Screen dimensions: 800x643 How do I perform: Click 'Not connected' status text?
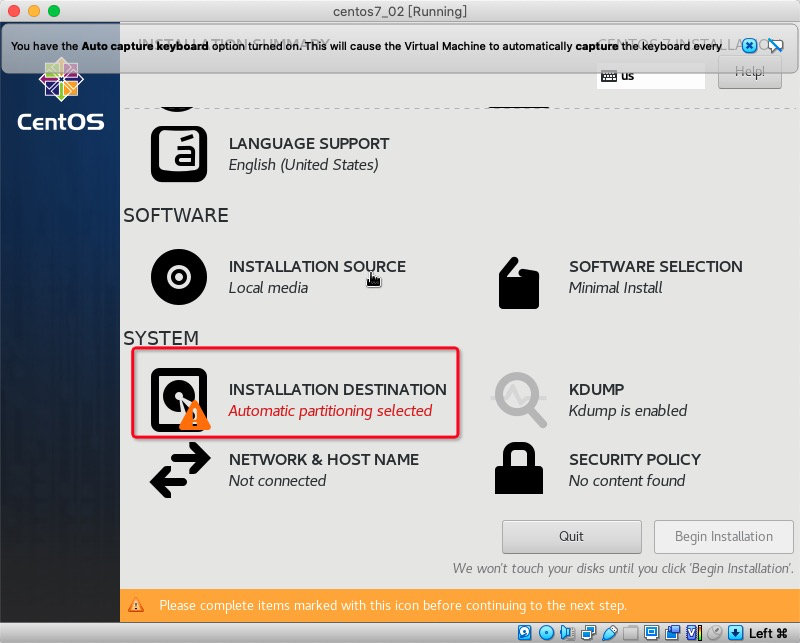[277, 481]
